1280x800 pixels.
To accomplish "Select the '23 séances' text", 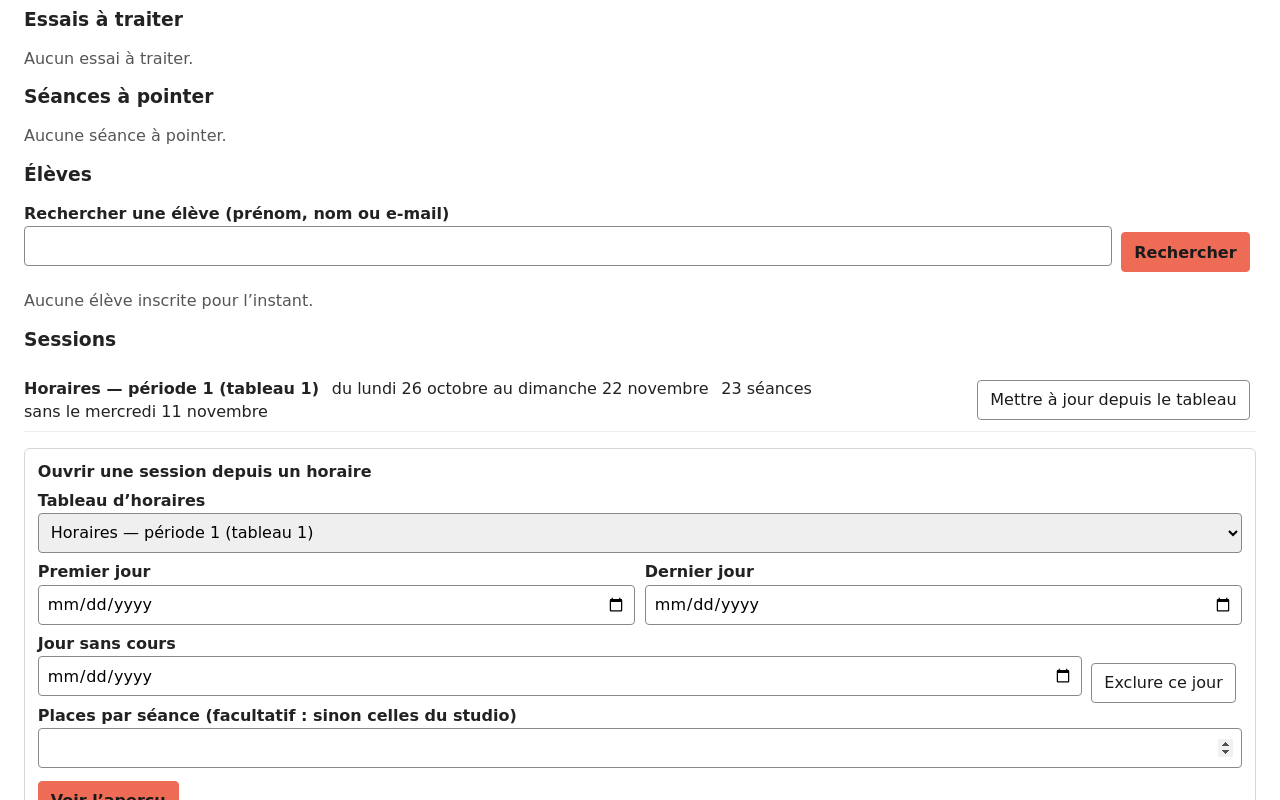I will click(766, 388).
